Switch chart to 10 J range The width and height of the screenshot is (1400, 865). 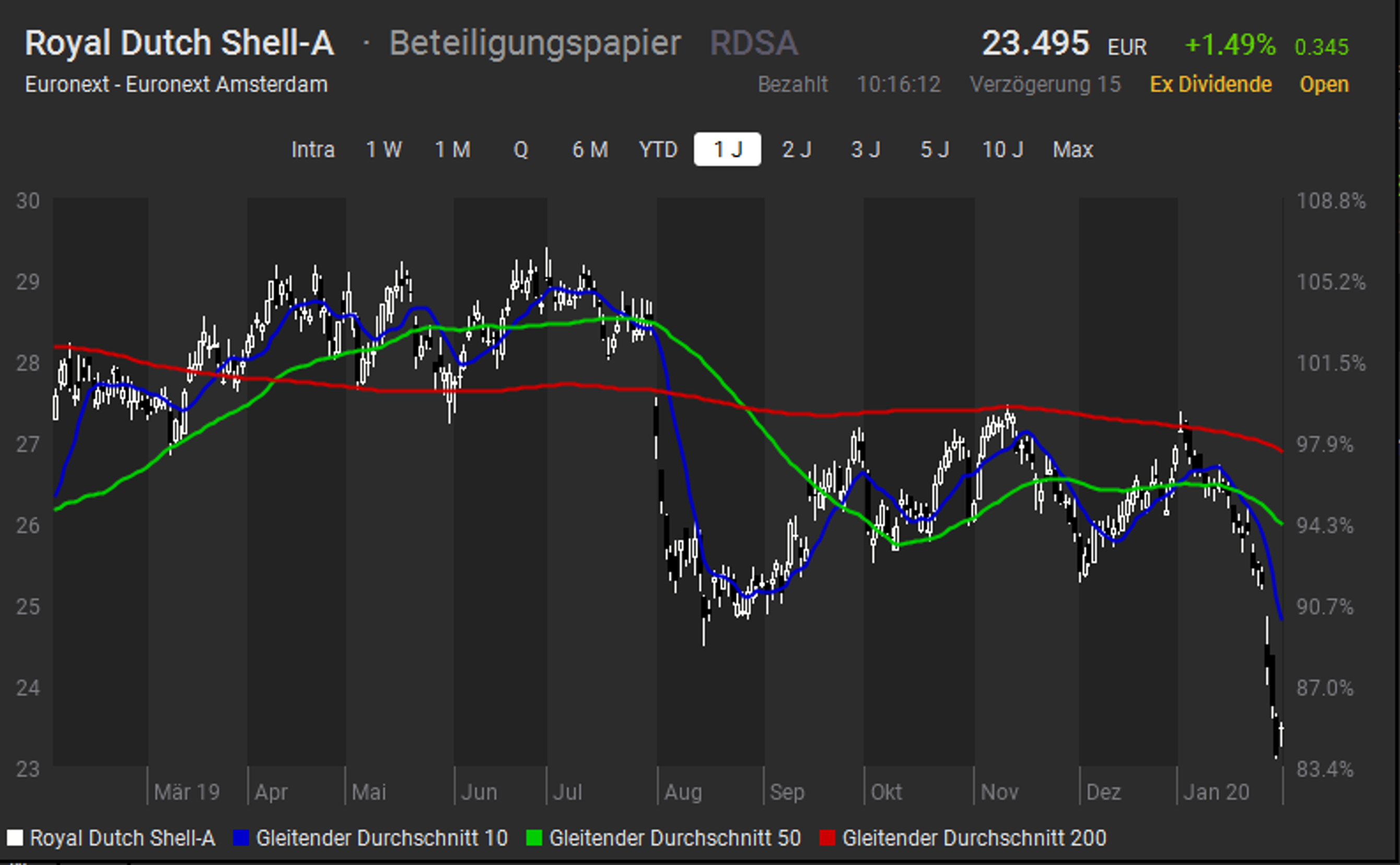(1002, 150)
